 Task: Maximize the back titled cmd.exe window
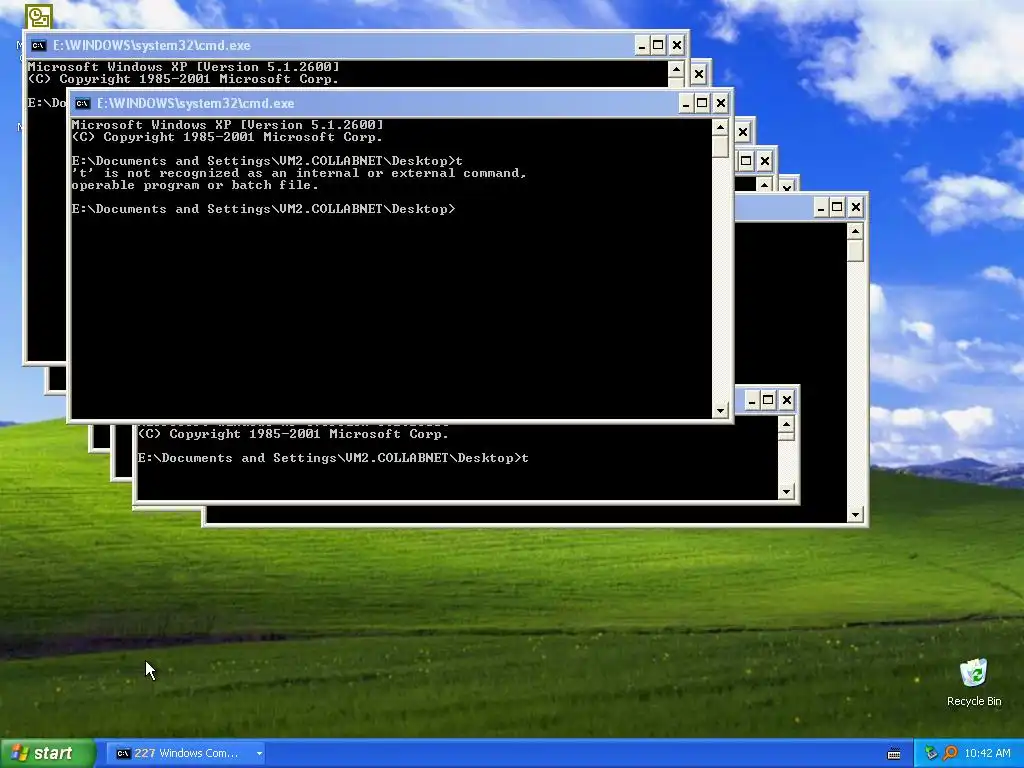(x=658, y=45)
